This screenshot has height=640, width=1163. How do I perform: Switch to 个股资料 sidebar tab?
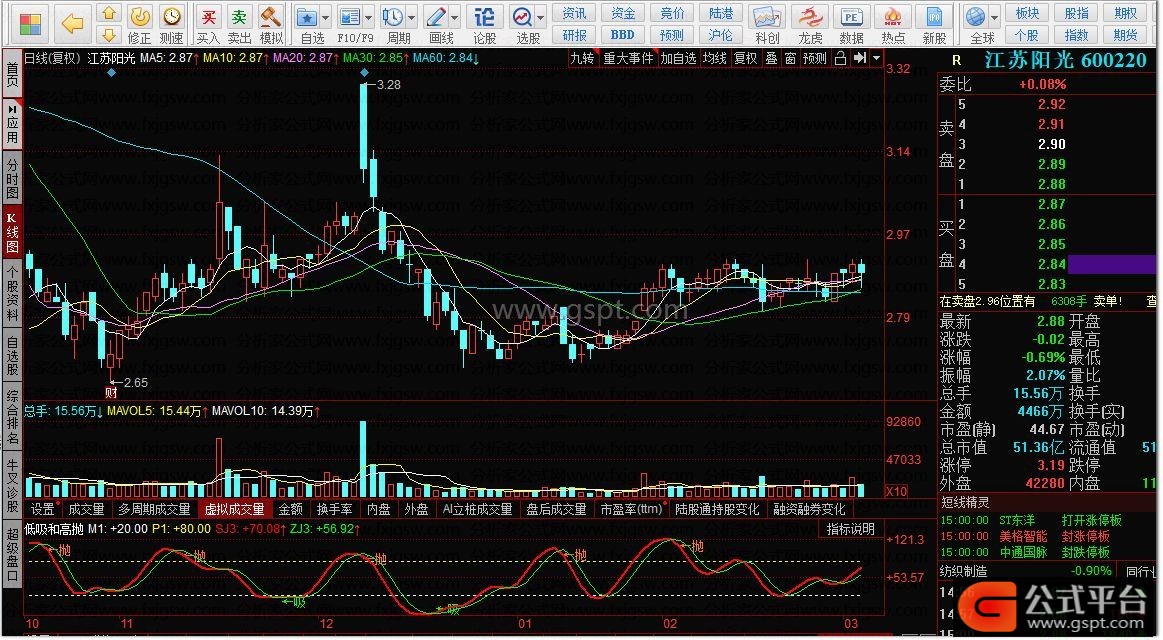pyautogui.click(x=12, y=294)
